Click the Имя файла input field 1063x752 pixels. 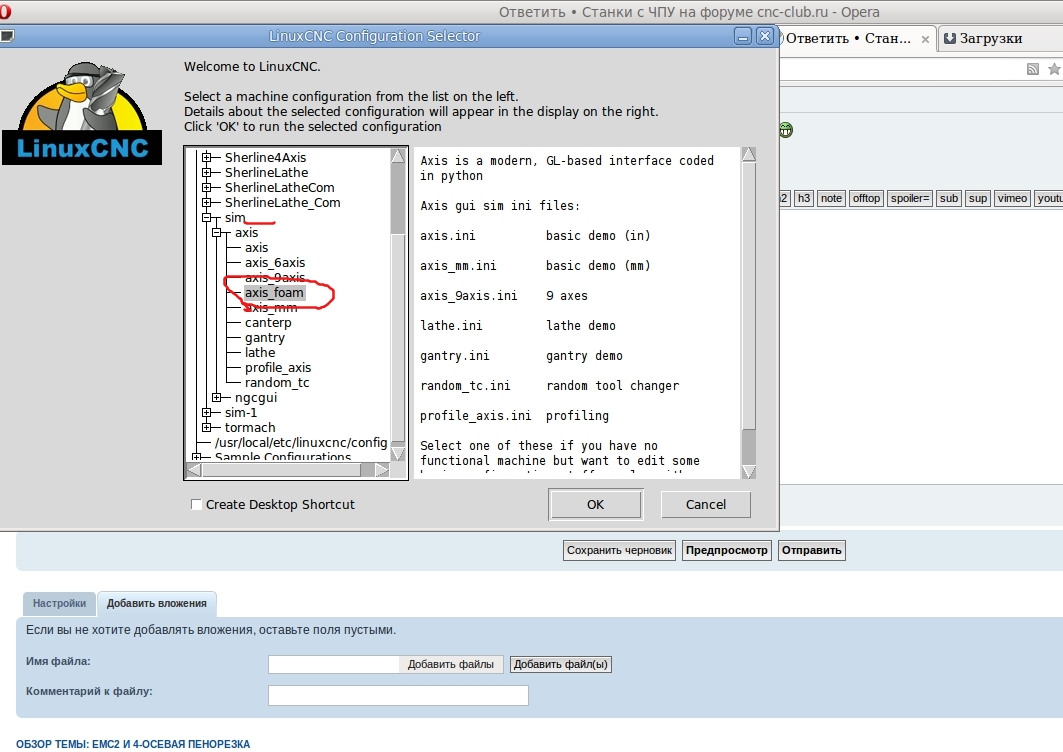coord(334,665)
